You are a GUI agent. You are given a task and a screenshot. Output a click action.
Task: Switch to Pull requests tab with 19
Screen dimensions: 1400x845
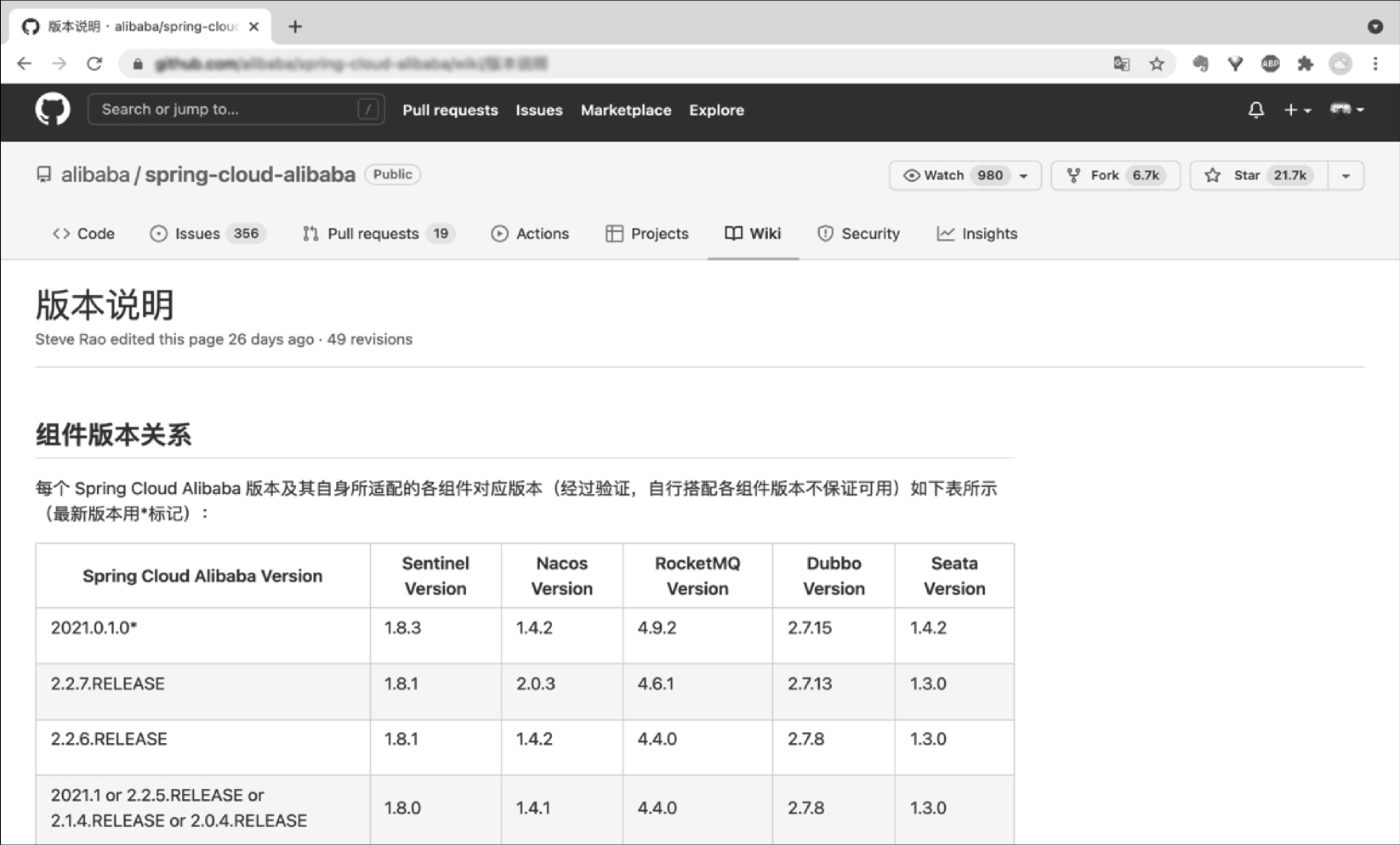(x=378, y=234)
